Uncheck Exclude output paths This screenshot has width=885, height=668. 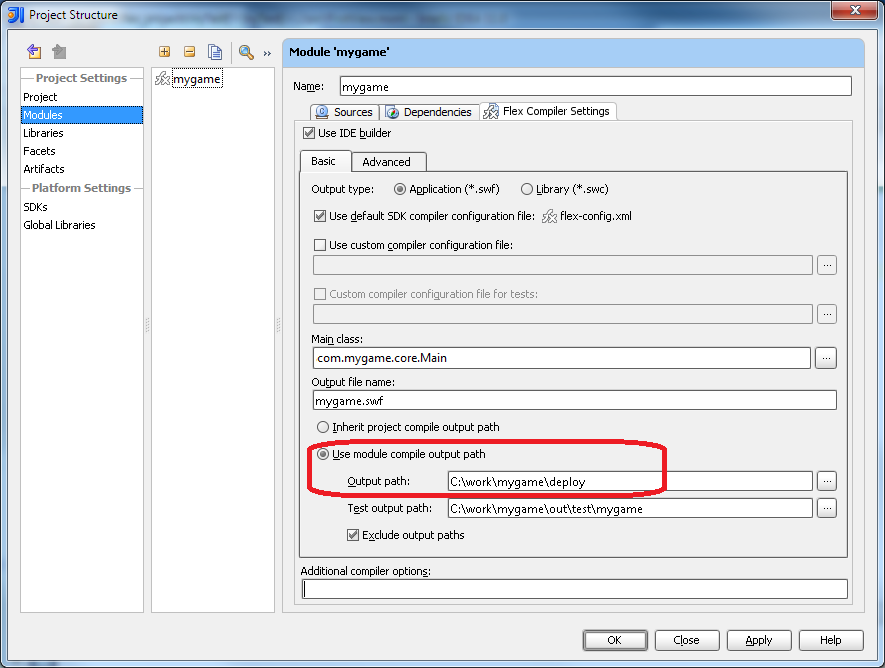[353, 535]
